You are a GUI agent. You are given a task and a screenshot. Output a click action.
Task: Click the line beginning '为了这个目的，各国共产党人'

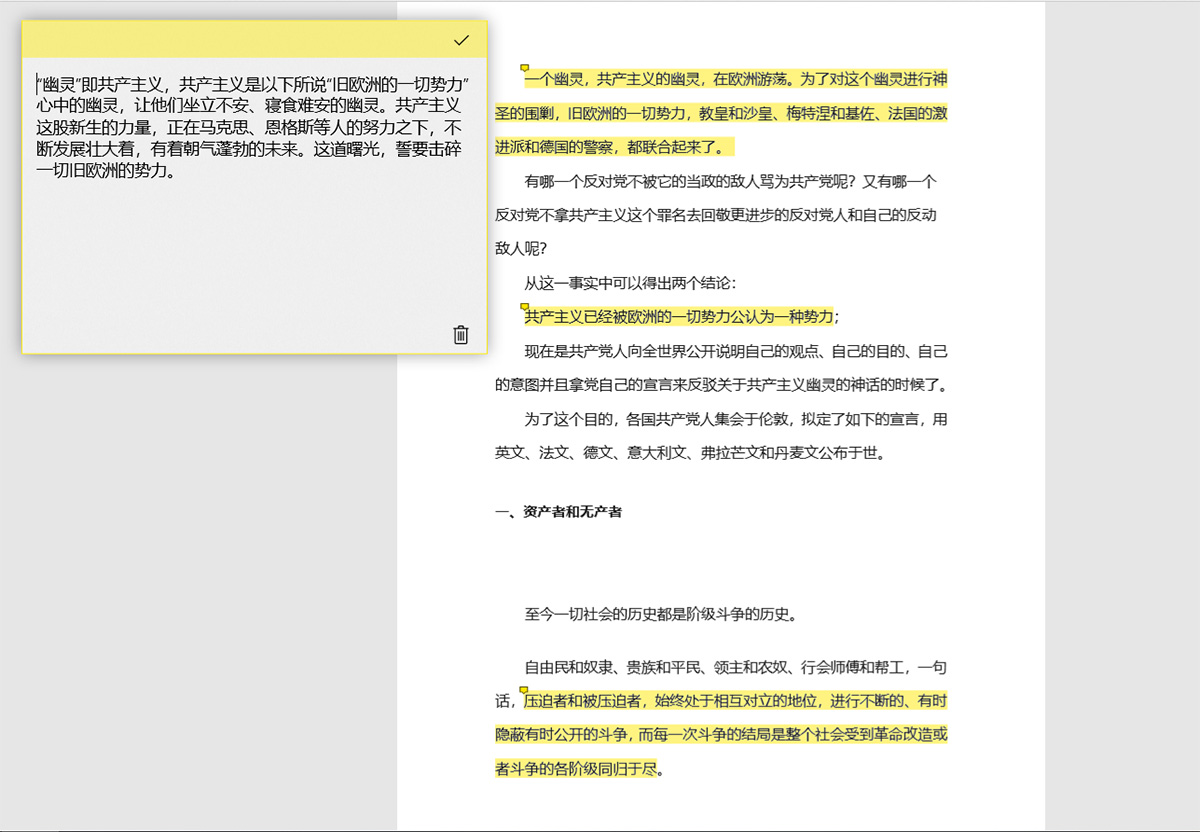point(735,419)
